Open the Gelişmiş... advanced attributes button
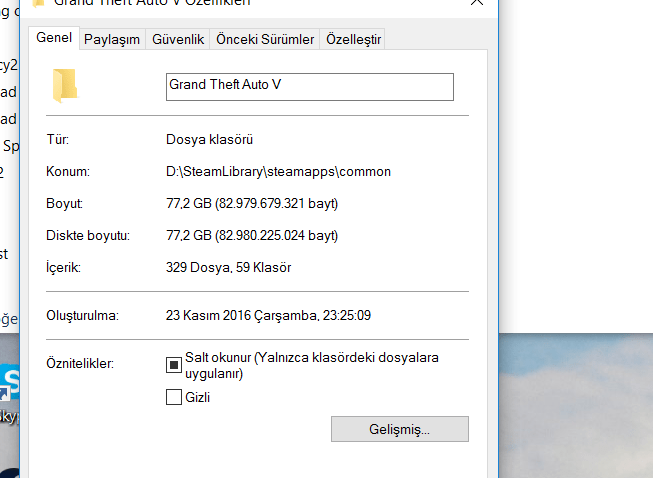This screenshot has width=653, height=478. pyautogui.click(x=400, y=429)
